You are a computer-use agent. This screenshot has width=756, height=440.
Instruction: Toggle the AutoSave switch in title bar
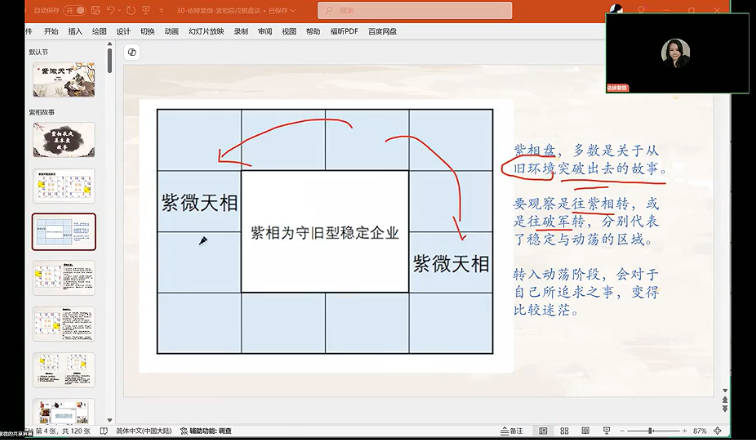point(75,10)
